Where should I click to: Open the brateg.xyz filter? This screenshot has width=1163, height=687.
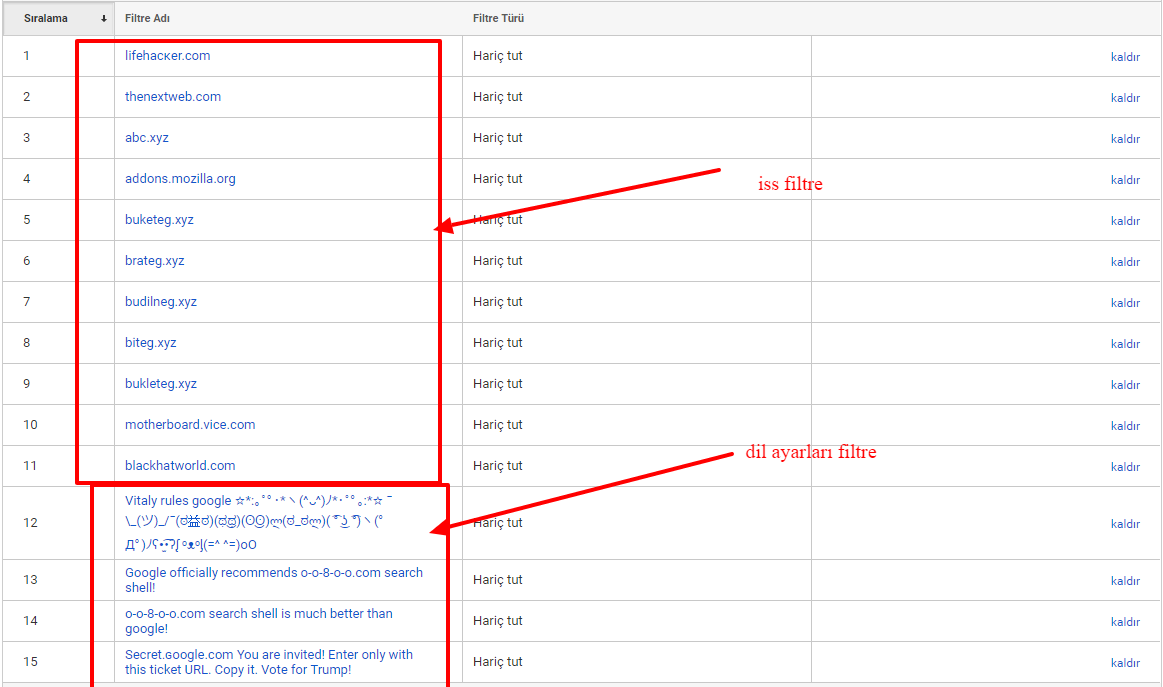pos(154,260)
